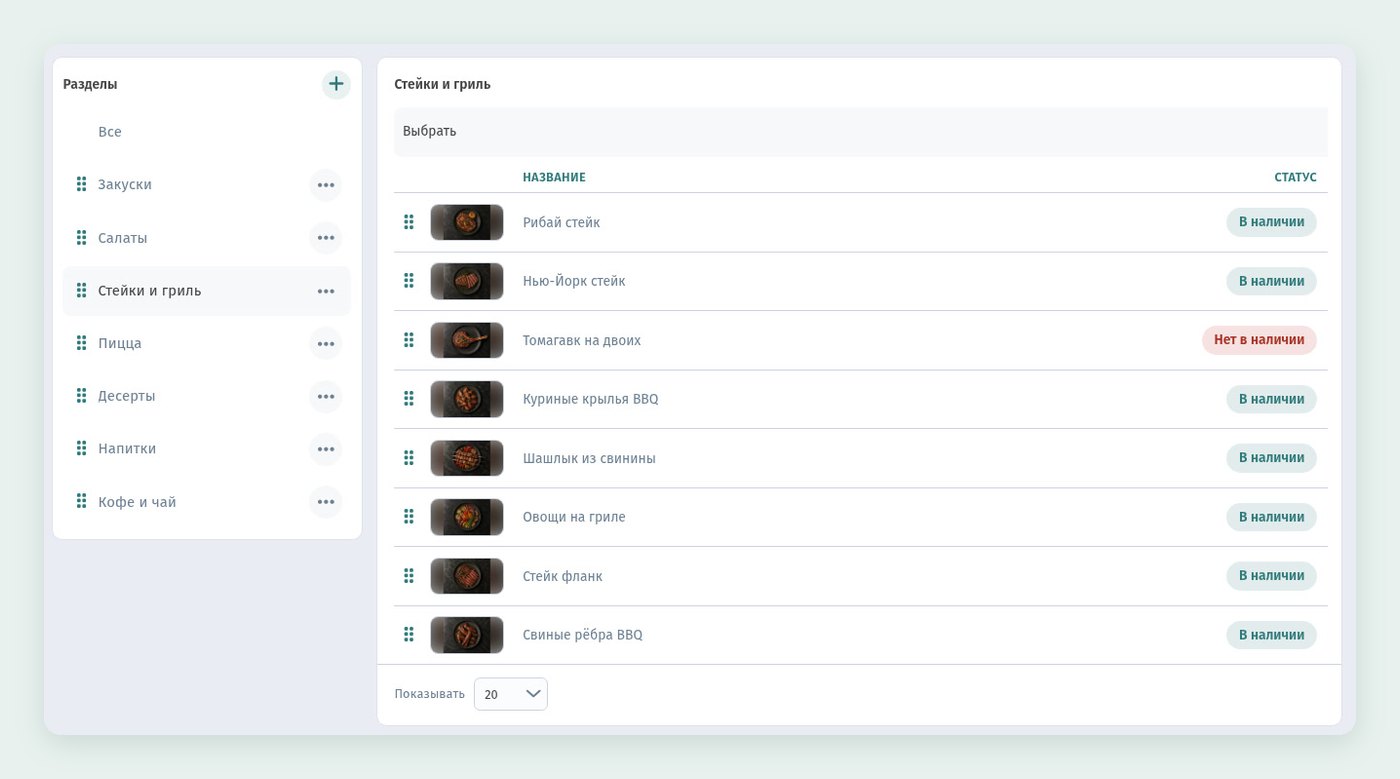Switch to the Напитки section

tap(127, 449)
